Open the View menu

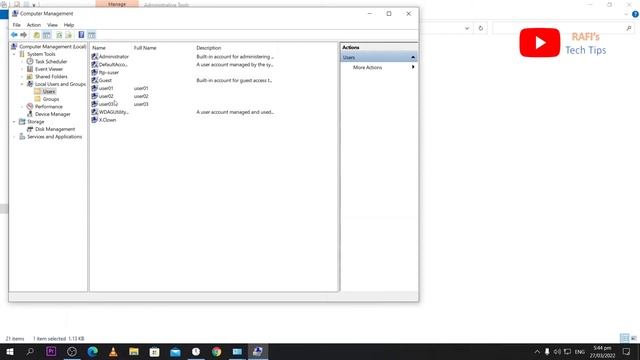(x=52, y=25)
